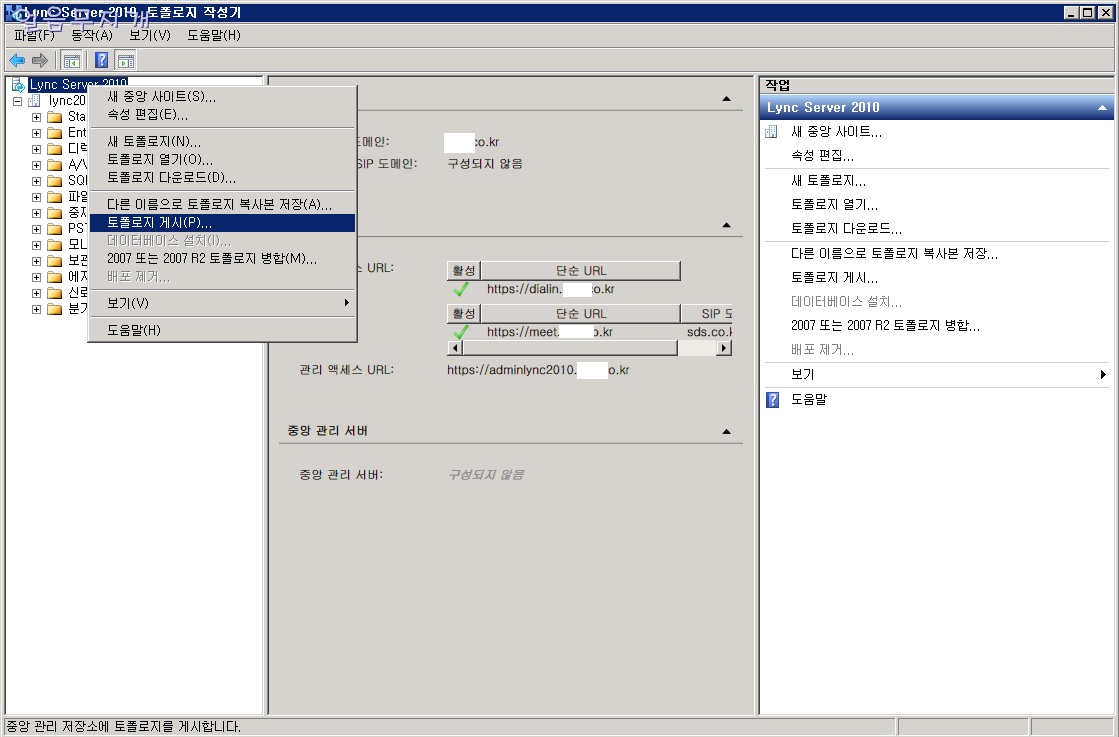
Task: Collapse the Lync Server 2010 actions header
Action: coord(1102,108)
